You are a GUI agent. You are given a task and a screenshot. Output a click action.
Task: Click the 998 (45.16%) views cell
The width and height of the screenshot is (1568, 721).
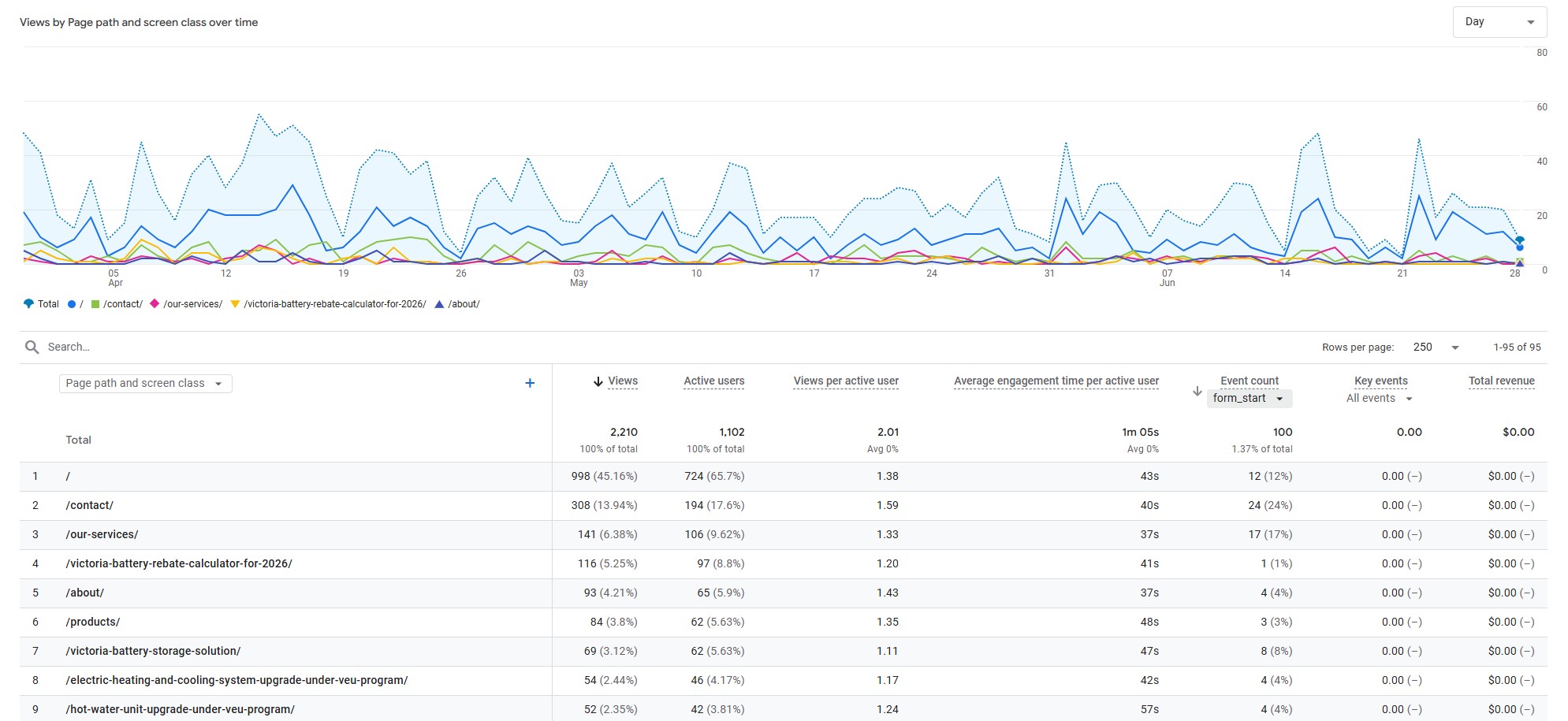coord(604,476)
